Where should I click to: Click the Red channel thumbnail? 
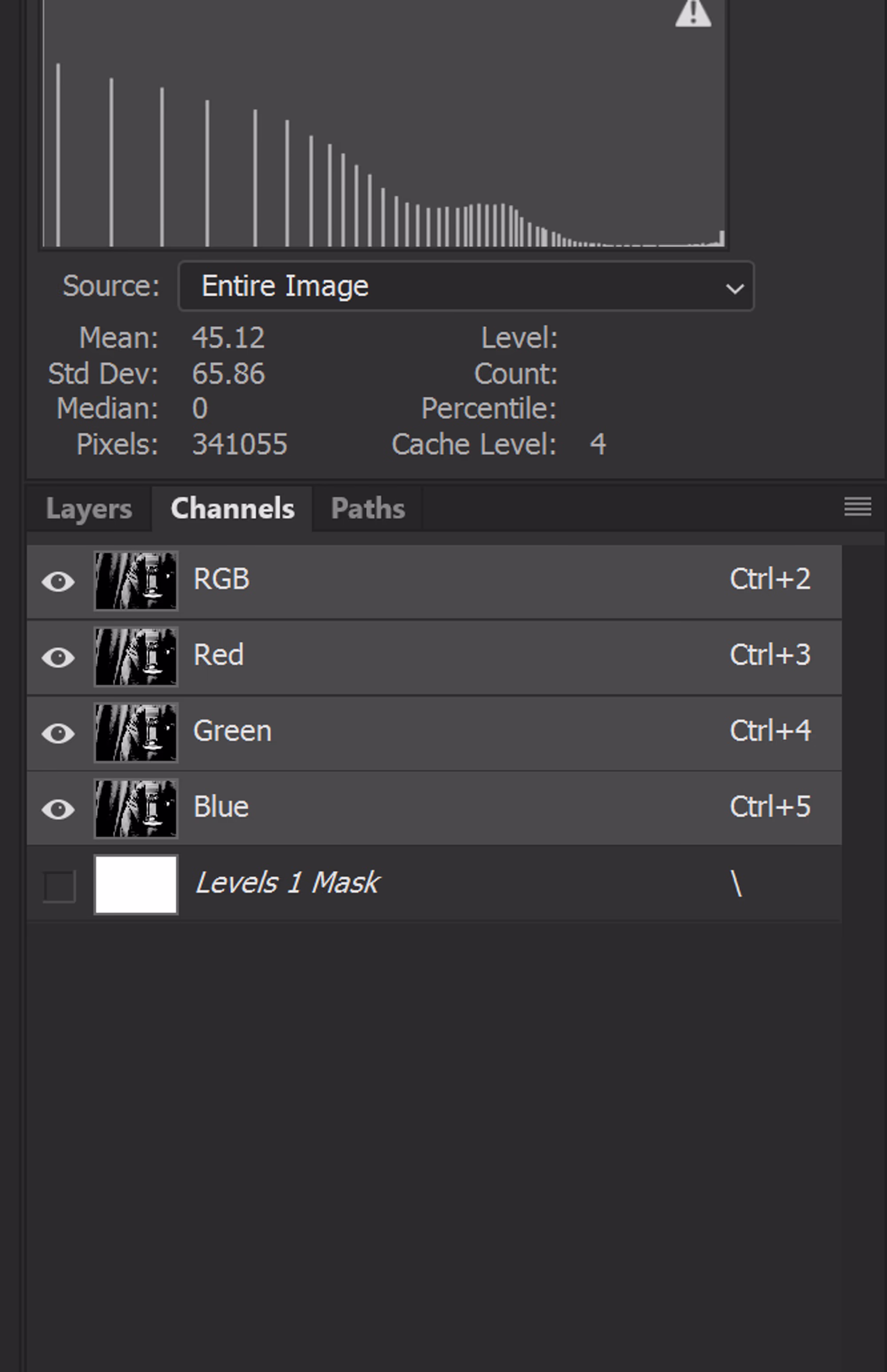136,657
